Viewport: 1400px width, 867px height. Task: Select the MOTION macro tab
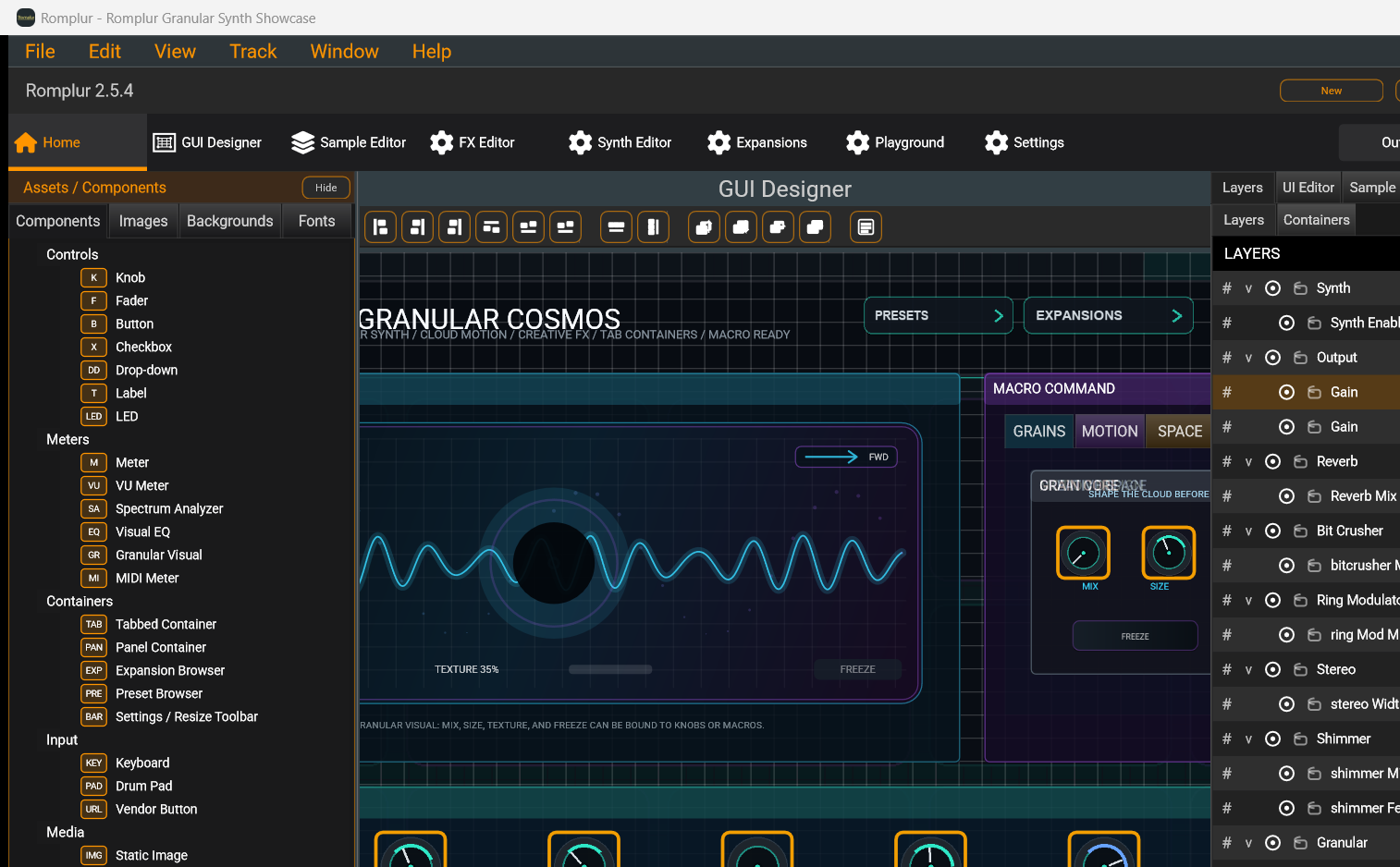[x=1110, y=431]
